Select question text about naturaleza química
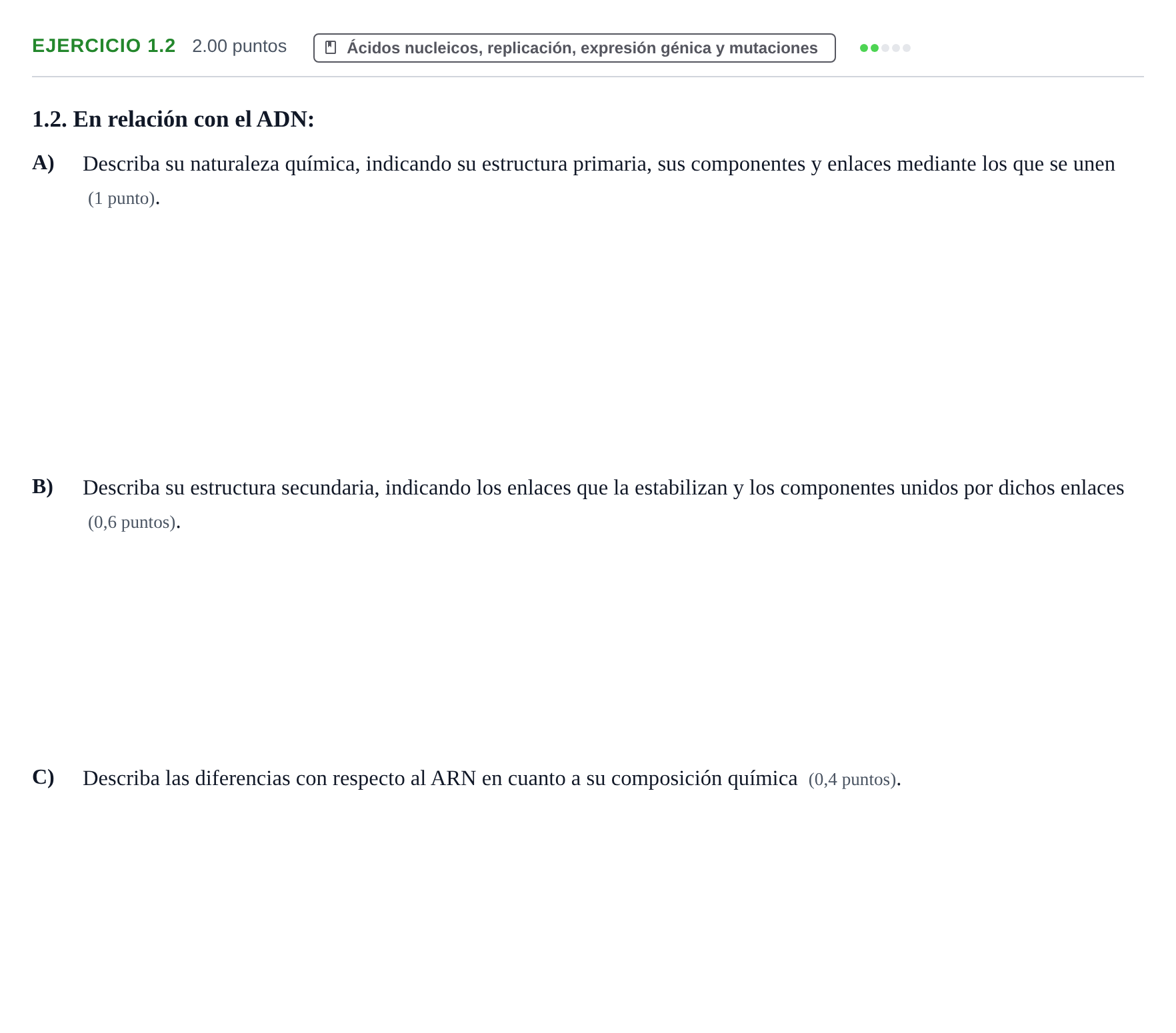1176x1033 pixels. [x=599, y=164]
